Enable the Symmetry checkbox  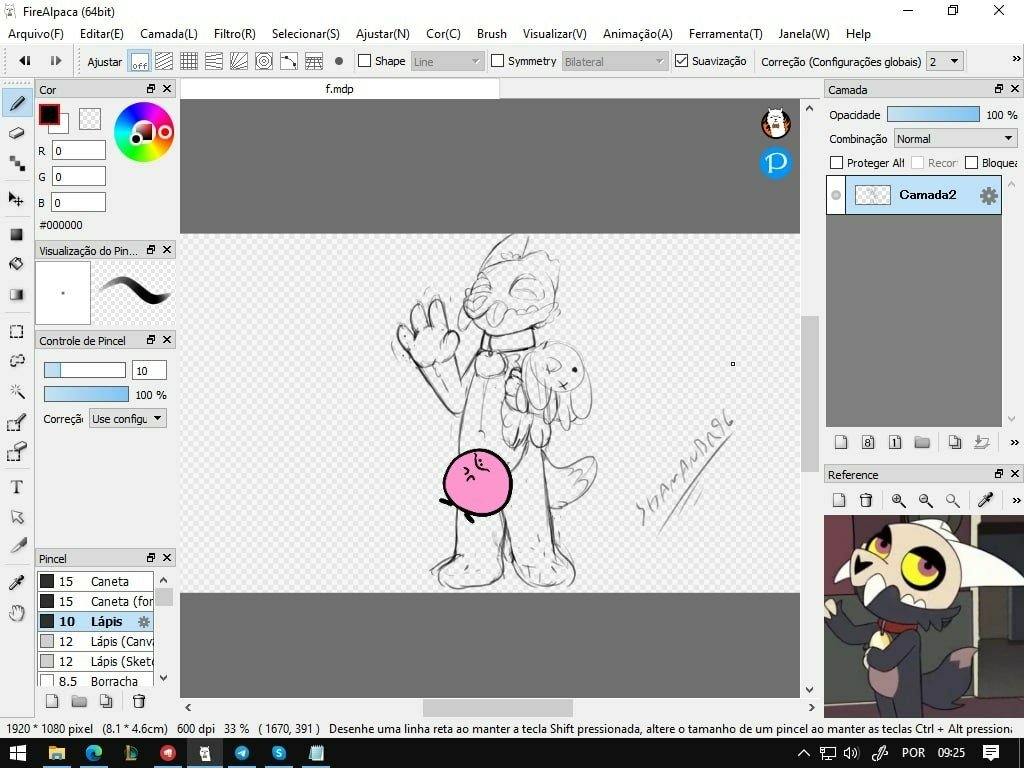pyautogui.click(x=498, y=61)
